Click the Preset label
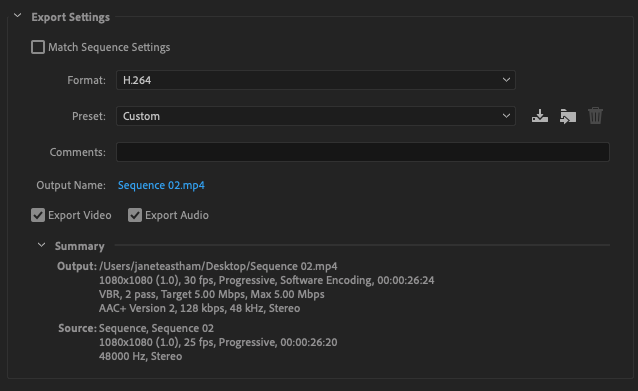Viewport: 638px width, 391px height. point(89,116)
